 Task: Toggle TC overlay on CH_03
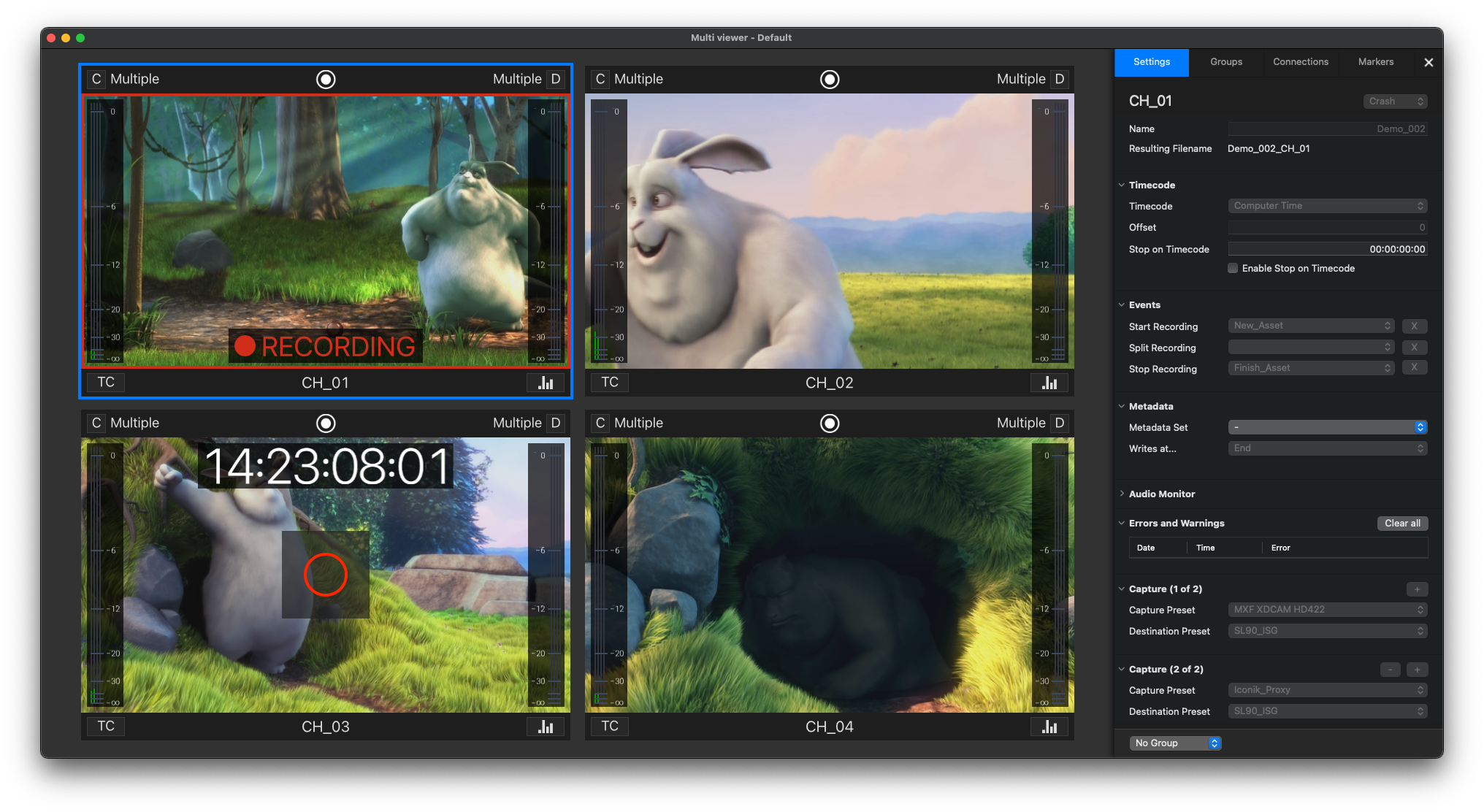[x=106, y=727]
